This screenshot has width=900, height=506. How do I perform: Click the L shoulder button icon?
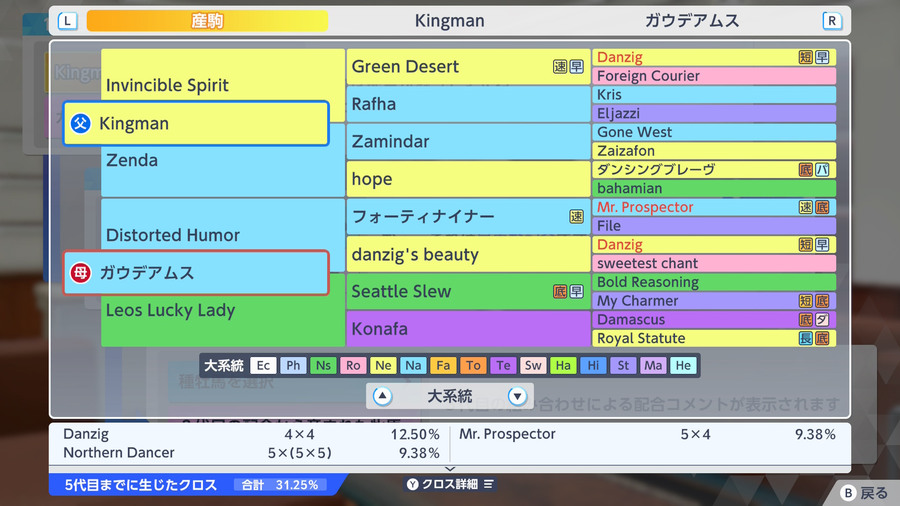coord(67,21)
